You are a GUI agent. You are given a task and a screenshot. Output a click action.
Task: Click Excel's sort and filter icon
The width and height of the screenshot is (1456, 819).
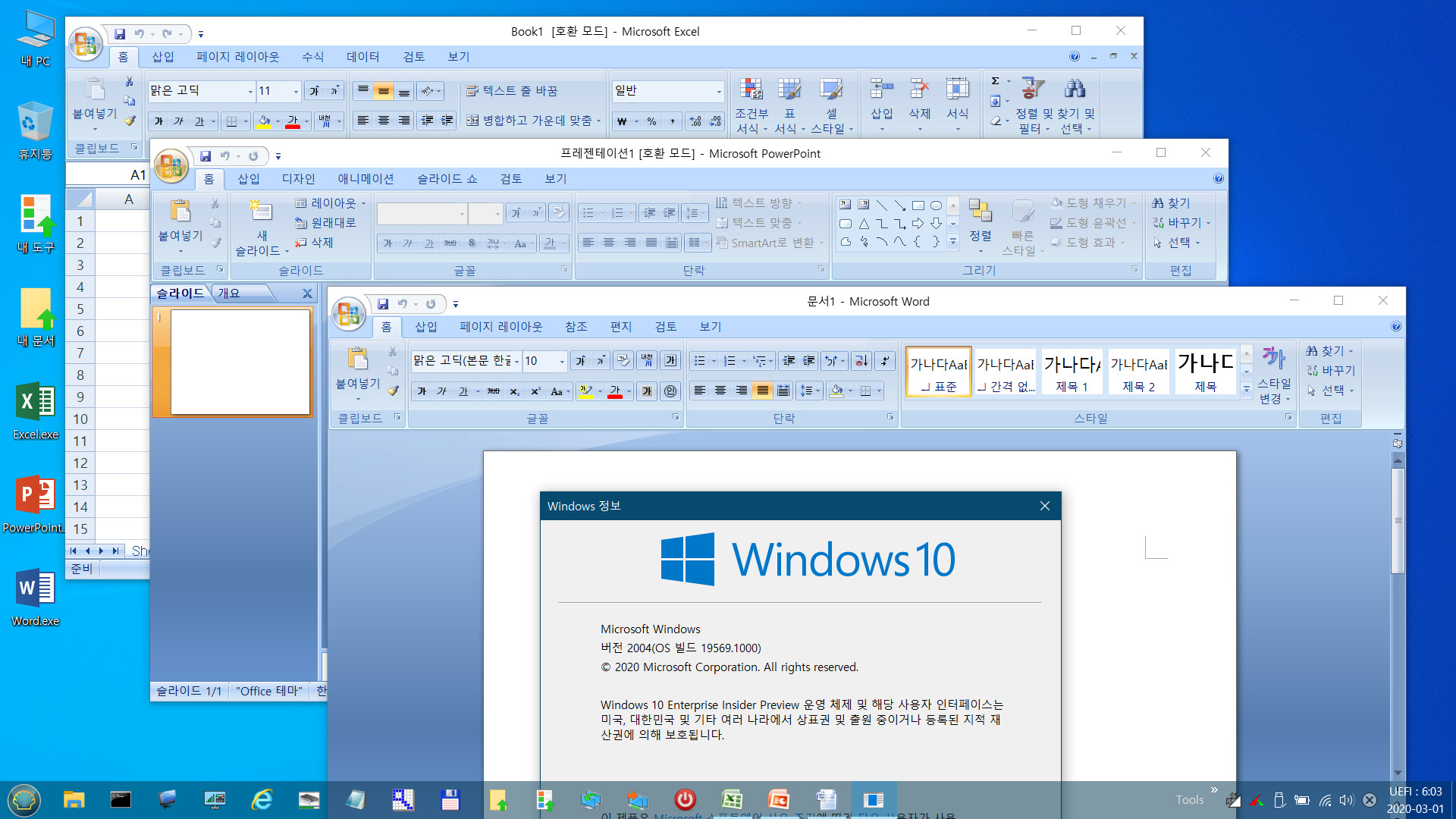pyautogui.click(x=1031, y=89)
